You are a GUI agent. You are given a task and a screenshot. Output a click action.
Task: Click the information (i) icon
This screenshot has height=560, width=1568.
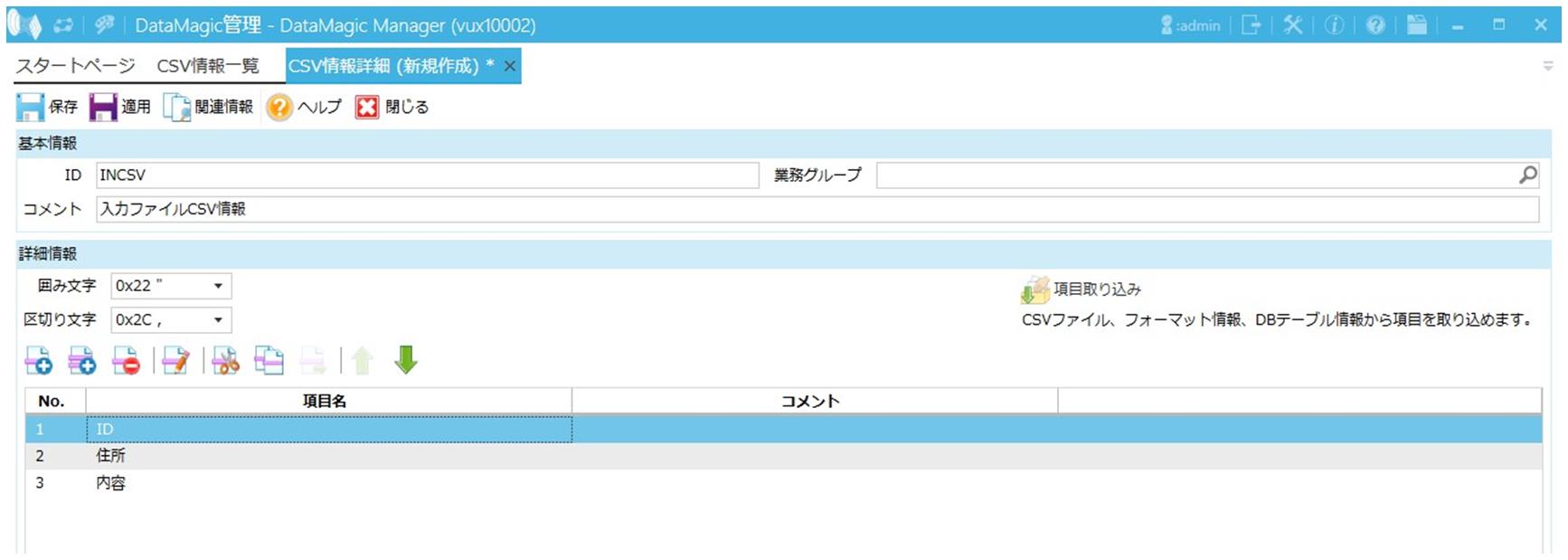click(1335, 25)
